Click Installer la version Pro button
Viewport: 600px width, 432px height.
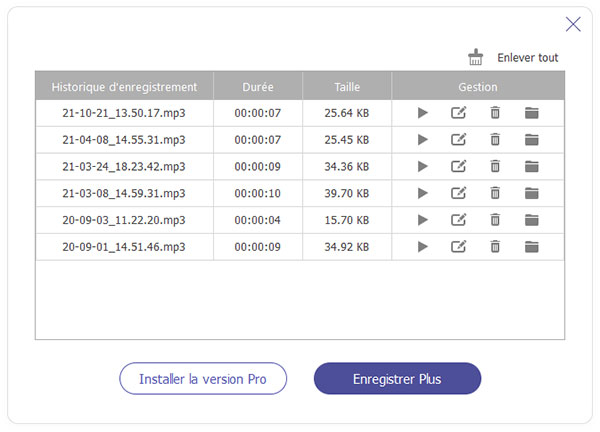pos(203,379)
